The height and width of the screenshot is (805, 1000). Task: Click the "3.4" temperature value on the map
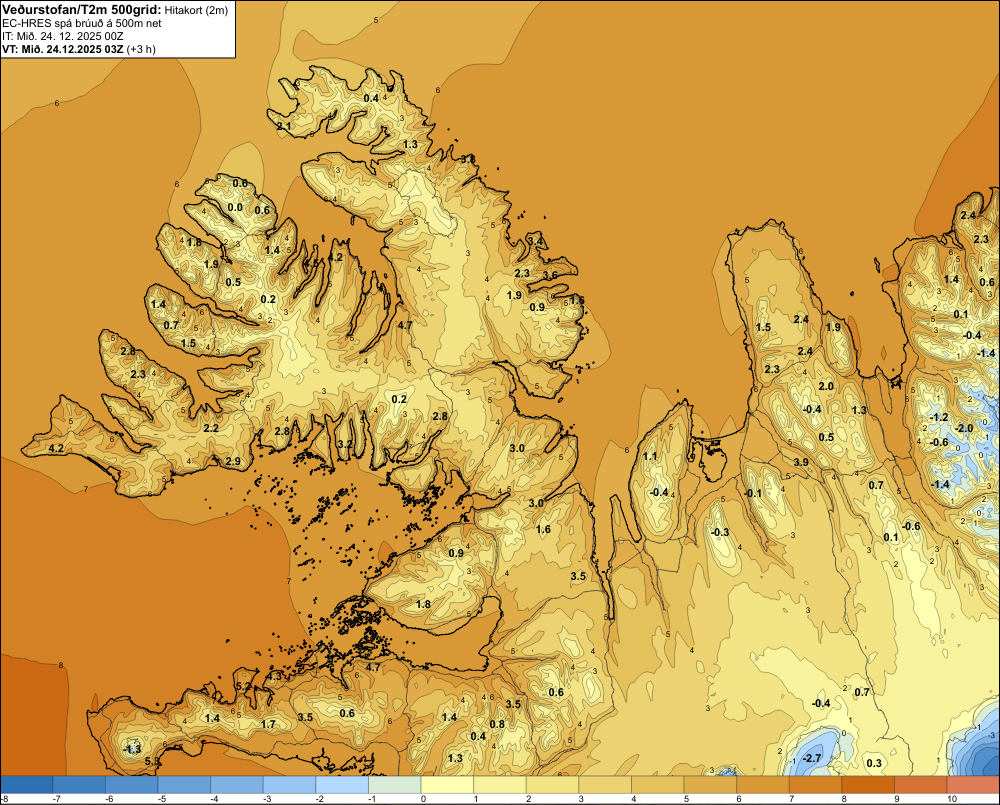(536, 241)
